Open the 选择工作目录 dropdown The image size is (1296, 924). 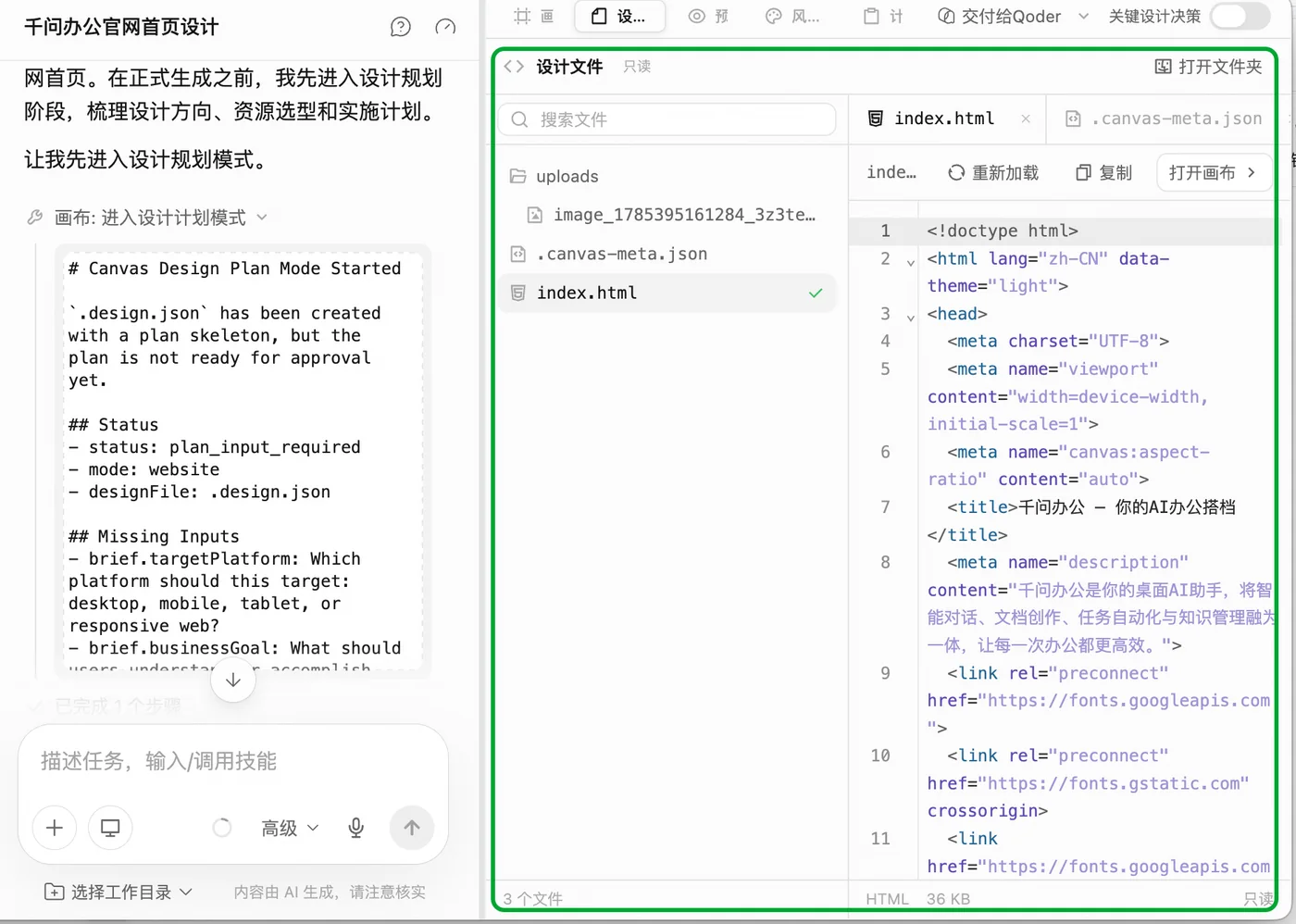(118, 892)
